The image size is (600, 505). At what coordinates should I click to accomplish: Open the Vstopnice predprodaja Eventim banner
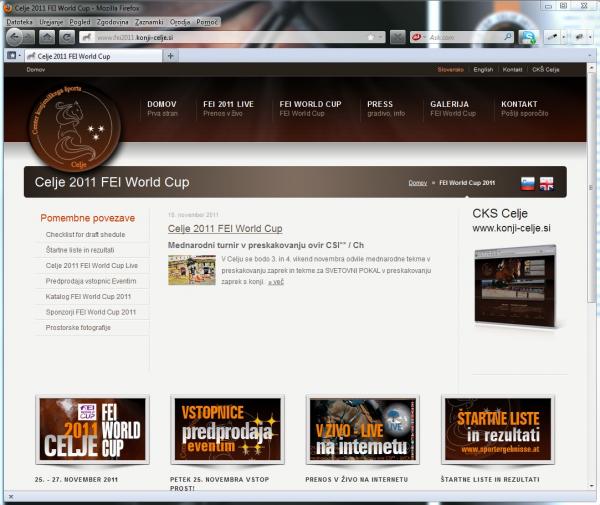[227, 430]
